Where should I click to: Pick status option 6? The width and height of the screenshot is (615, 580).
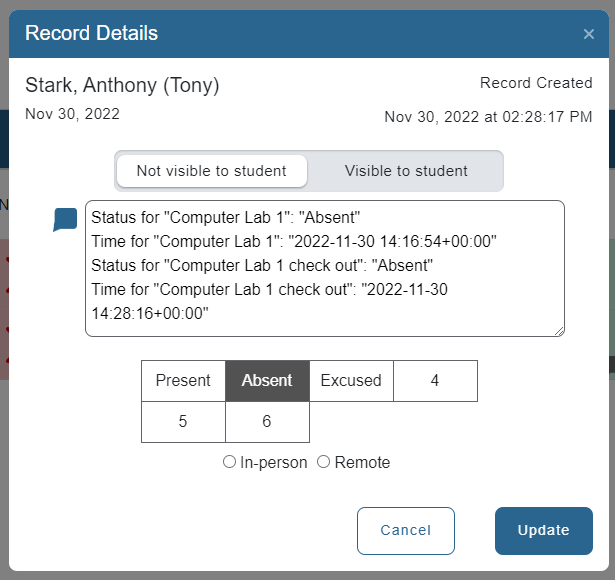click(267, 422)
